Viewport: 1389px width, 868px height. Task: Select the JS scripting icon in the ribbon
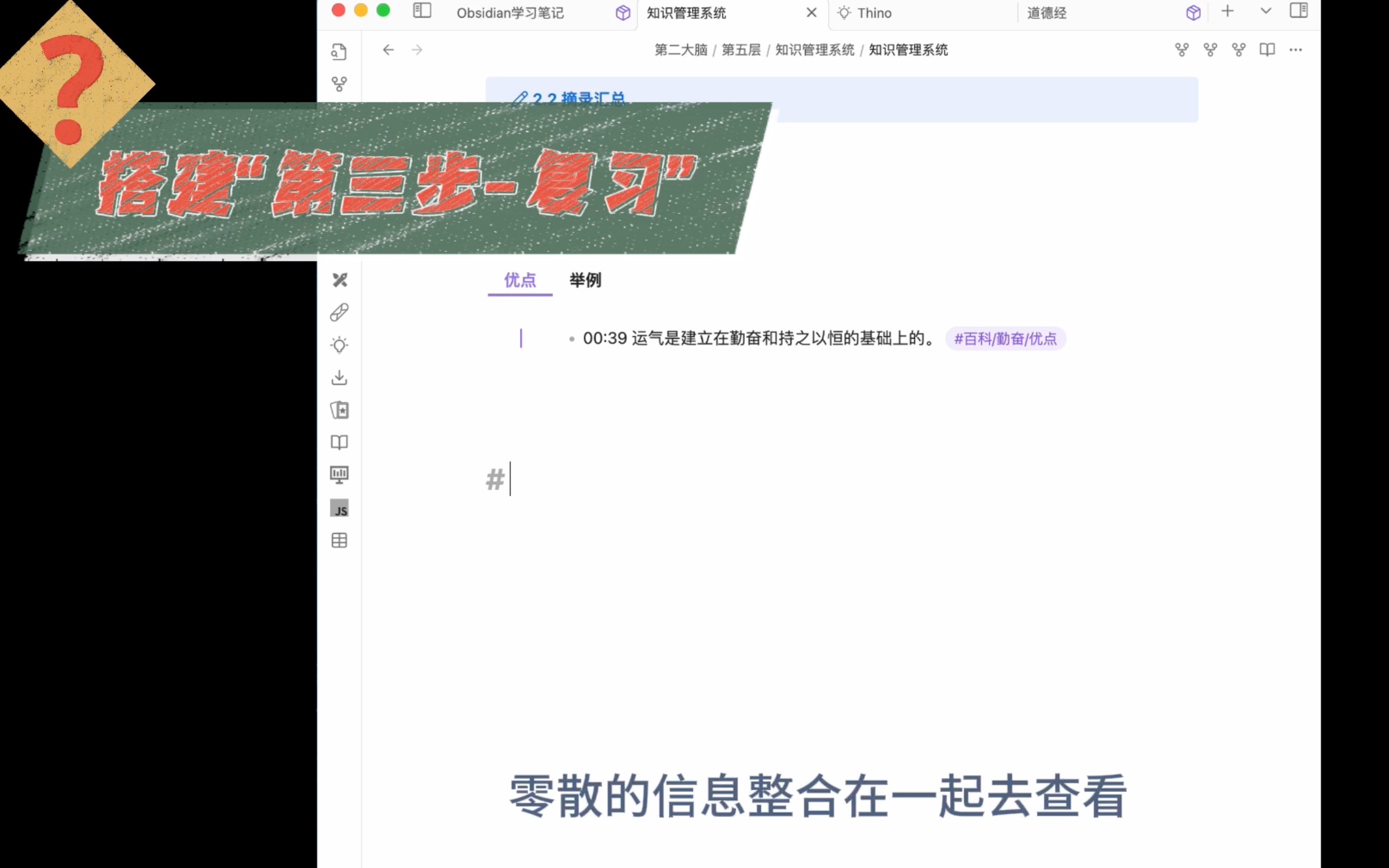coord(339,508)
